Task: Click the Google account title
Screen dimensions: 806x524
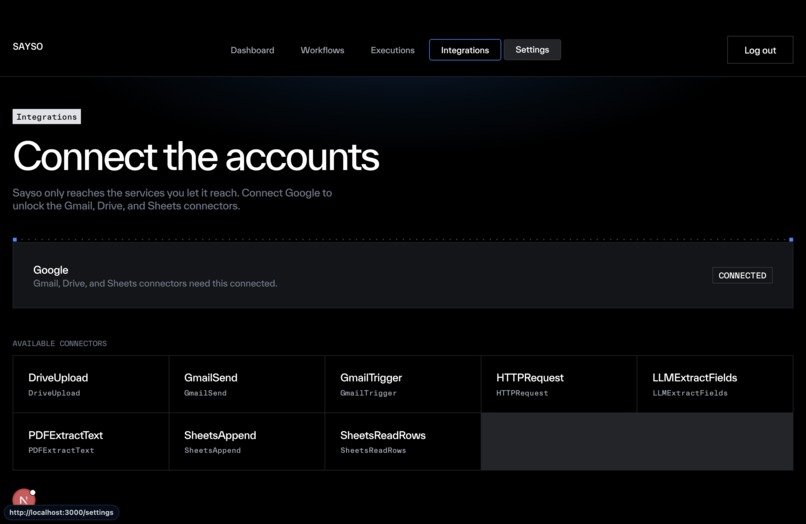Action: click(x=50, y=270)
